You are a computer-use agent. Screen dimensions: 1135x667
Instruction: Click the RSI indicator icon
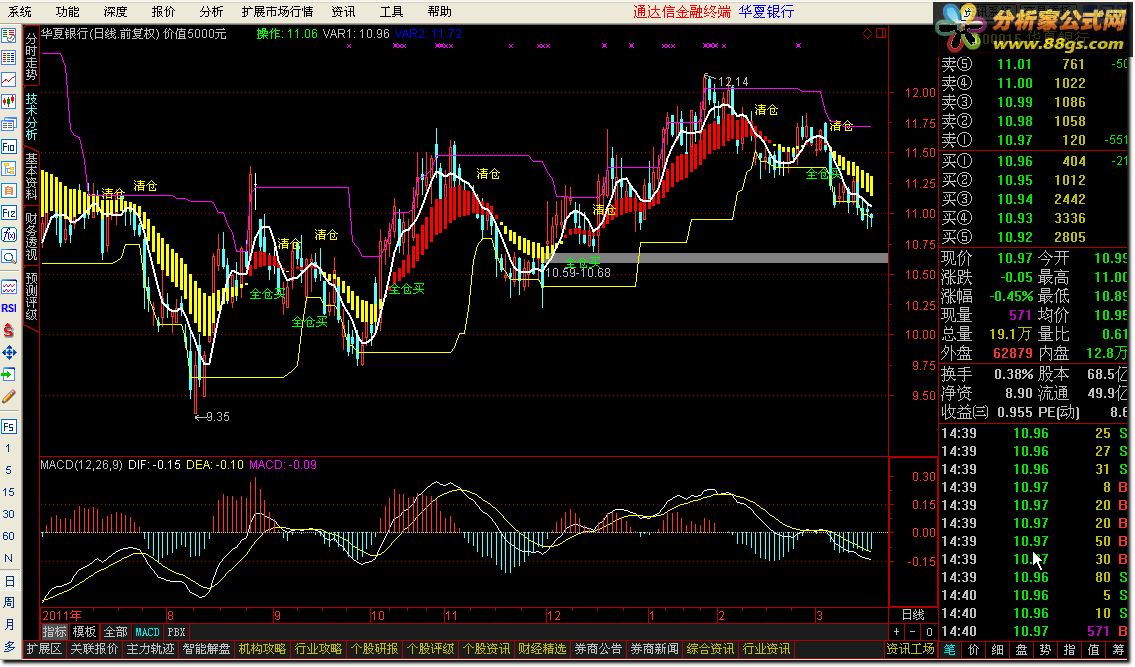[x=9, y=308]
